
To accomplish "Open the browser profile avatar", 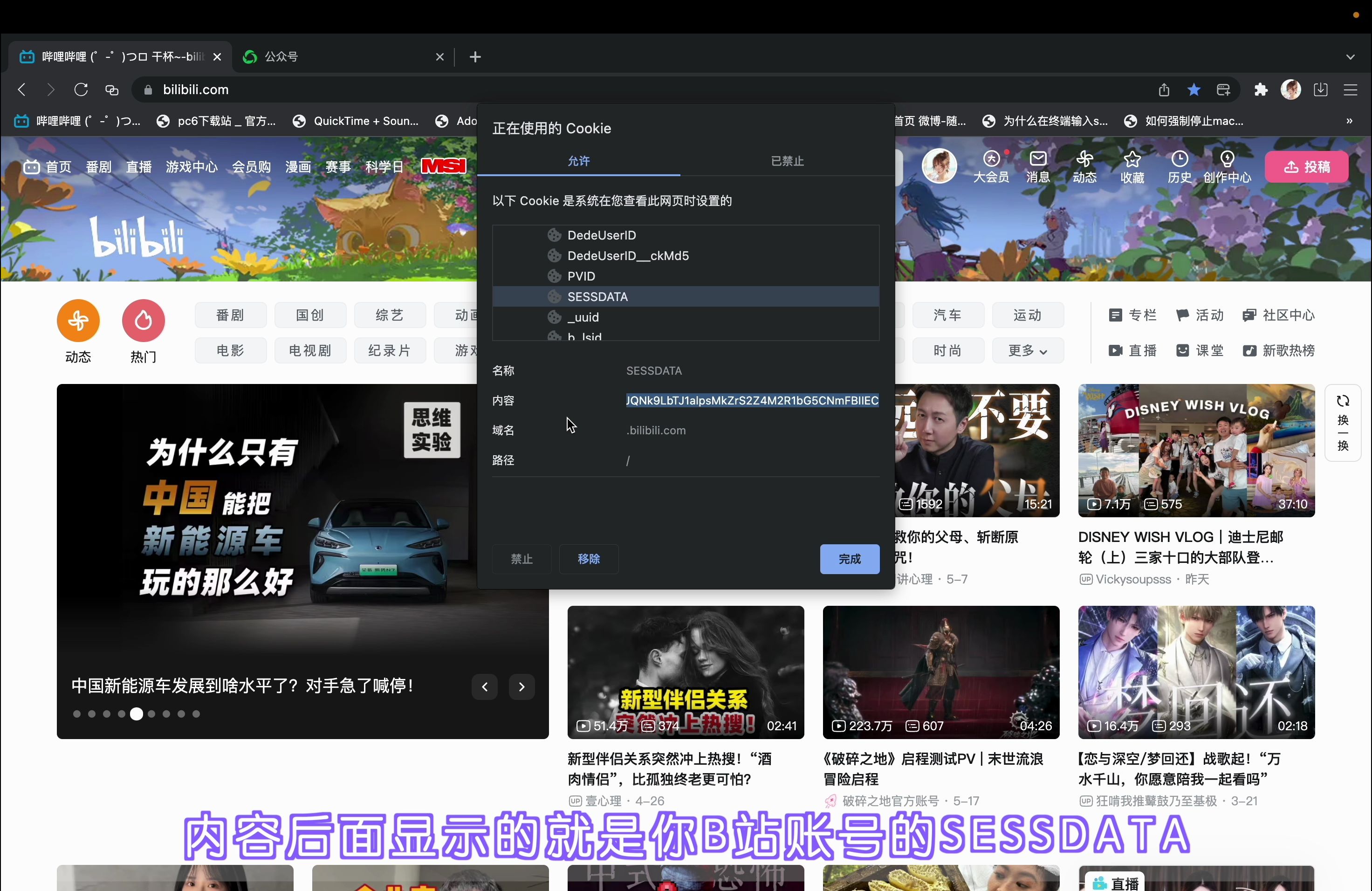I will coord(1291,90).
